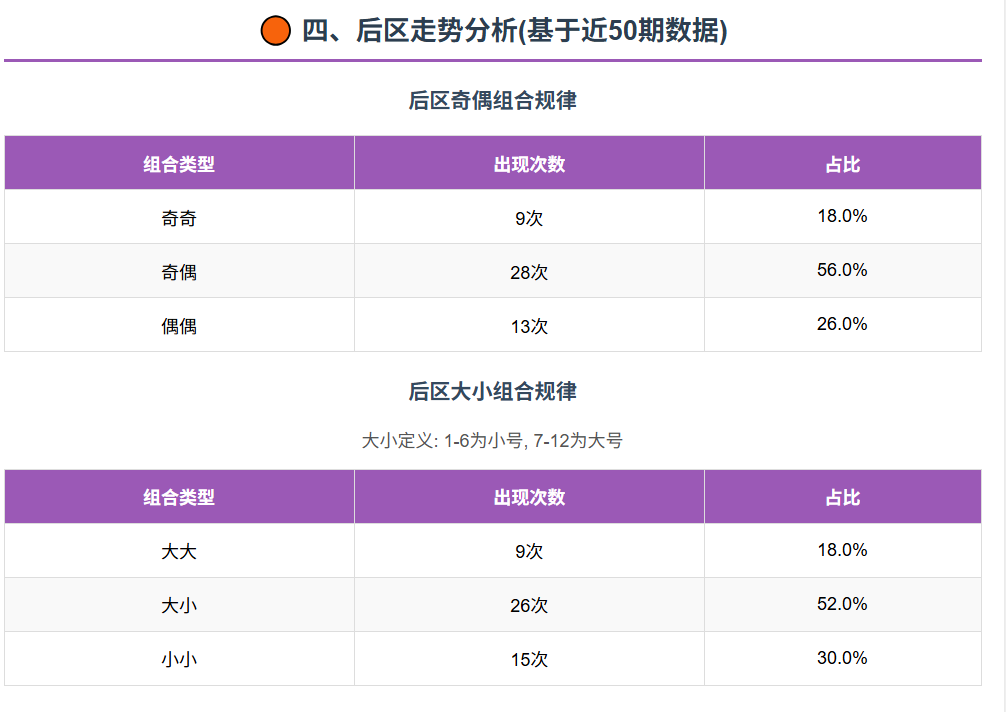Select the 13次 count cell

529,326
